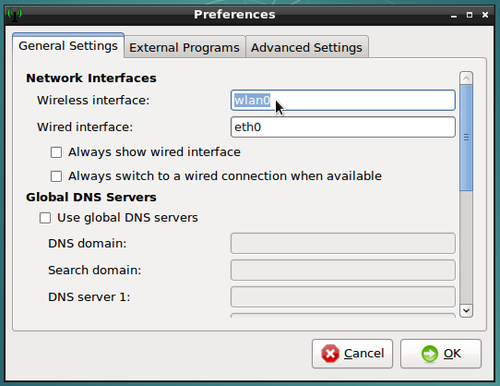Image resolution: width=500 pixels, height=386 pixels.
Task: Switch to the General Settings tab
Action: tap(68, 46)
